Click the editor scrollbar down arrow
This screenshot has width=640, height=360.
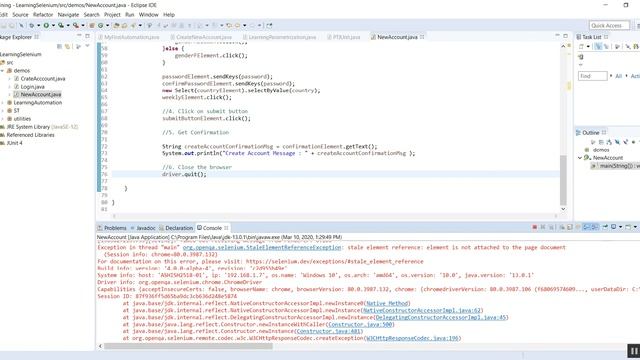(x=563, y=209)
